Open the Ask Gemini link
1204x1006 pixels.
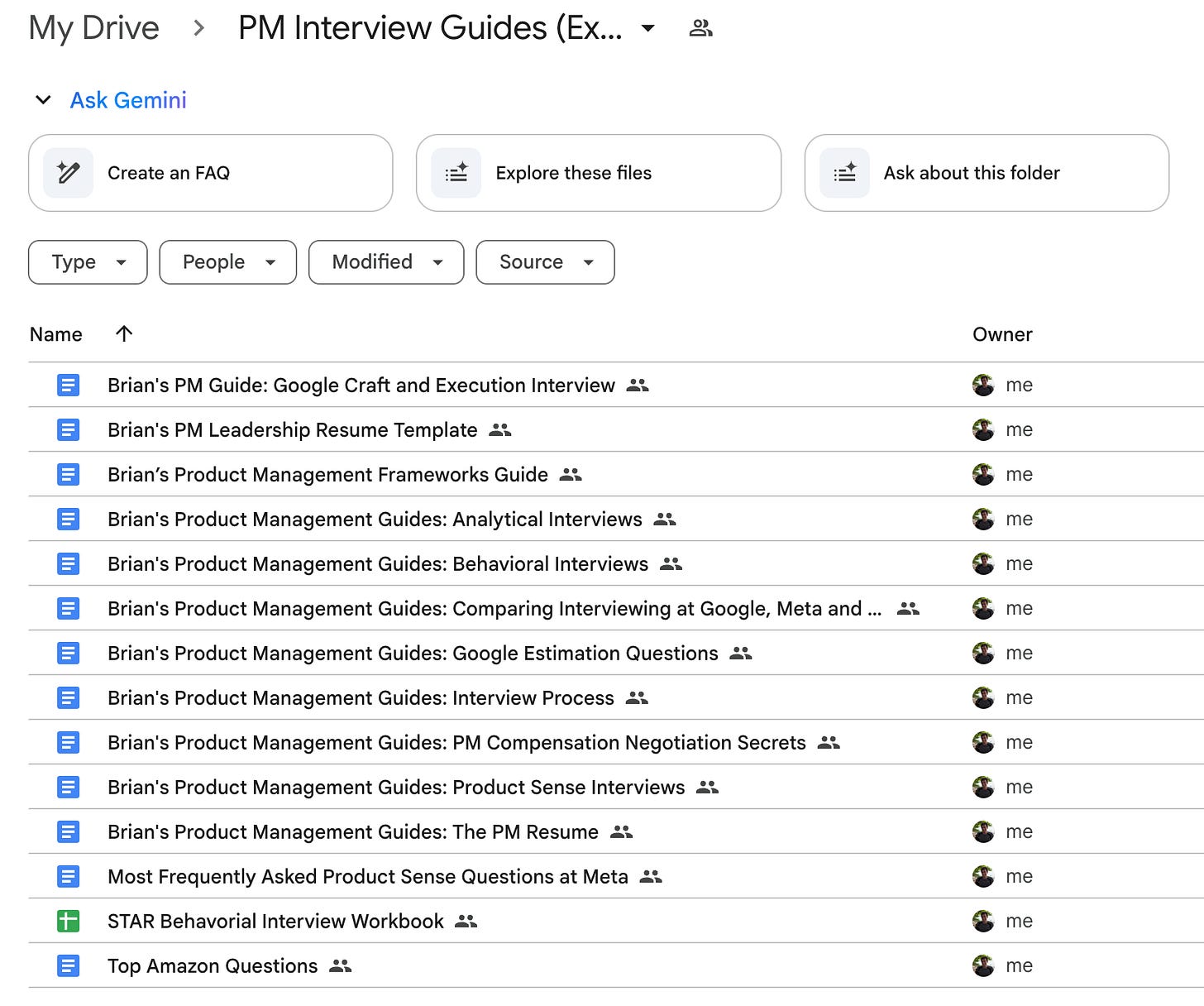(128, 100)
